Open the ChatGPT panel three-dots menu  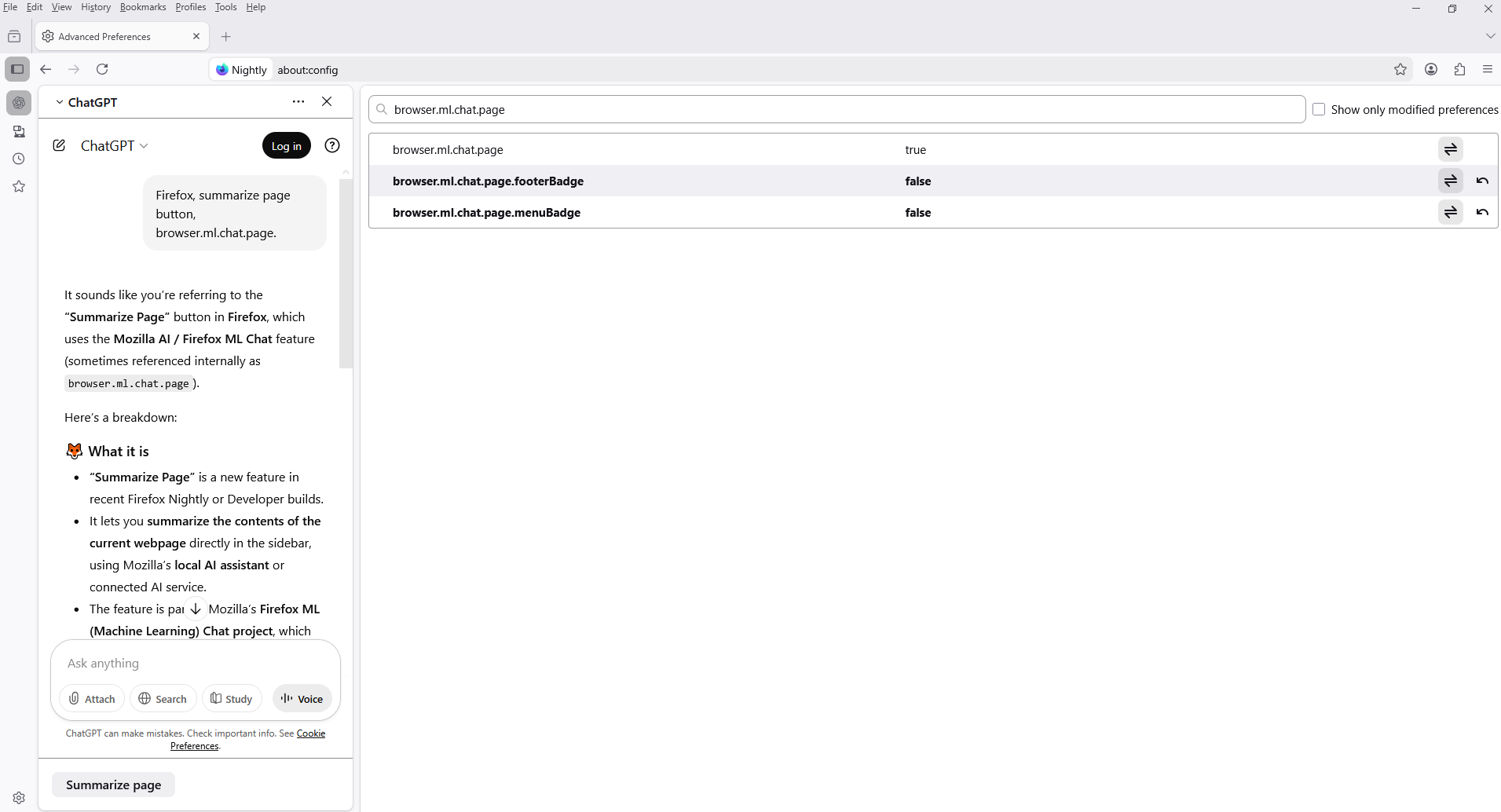[x=298, y=101]
